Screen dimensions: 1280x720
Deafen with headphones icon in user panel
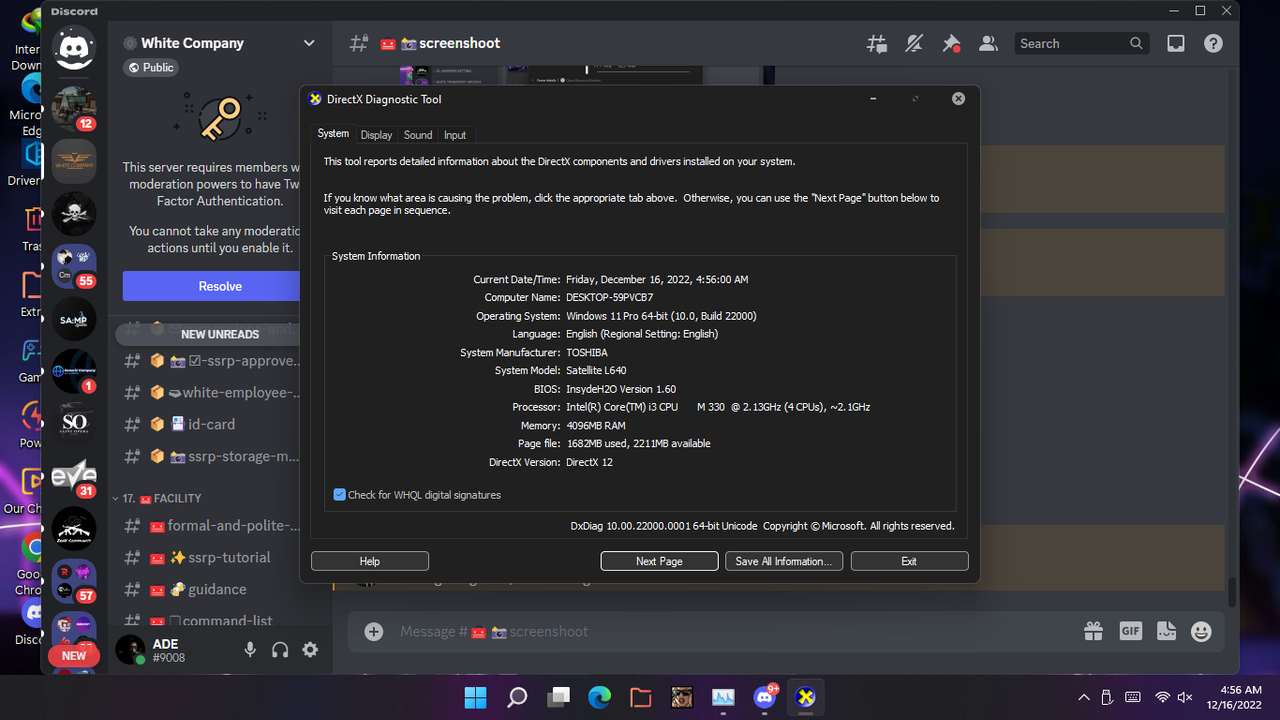click(x=280, y=650)
